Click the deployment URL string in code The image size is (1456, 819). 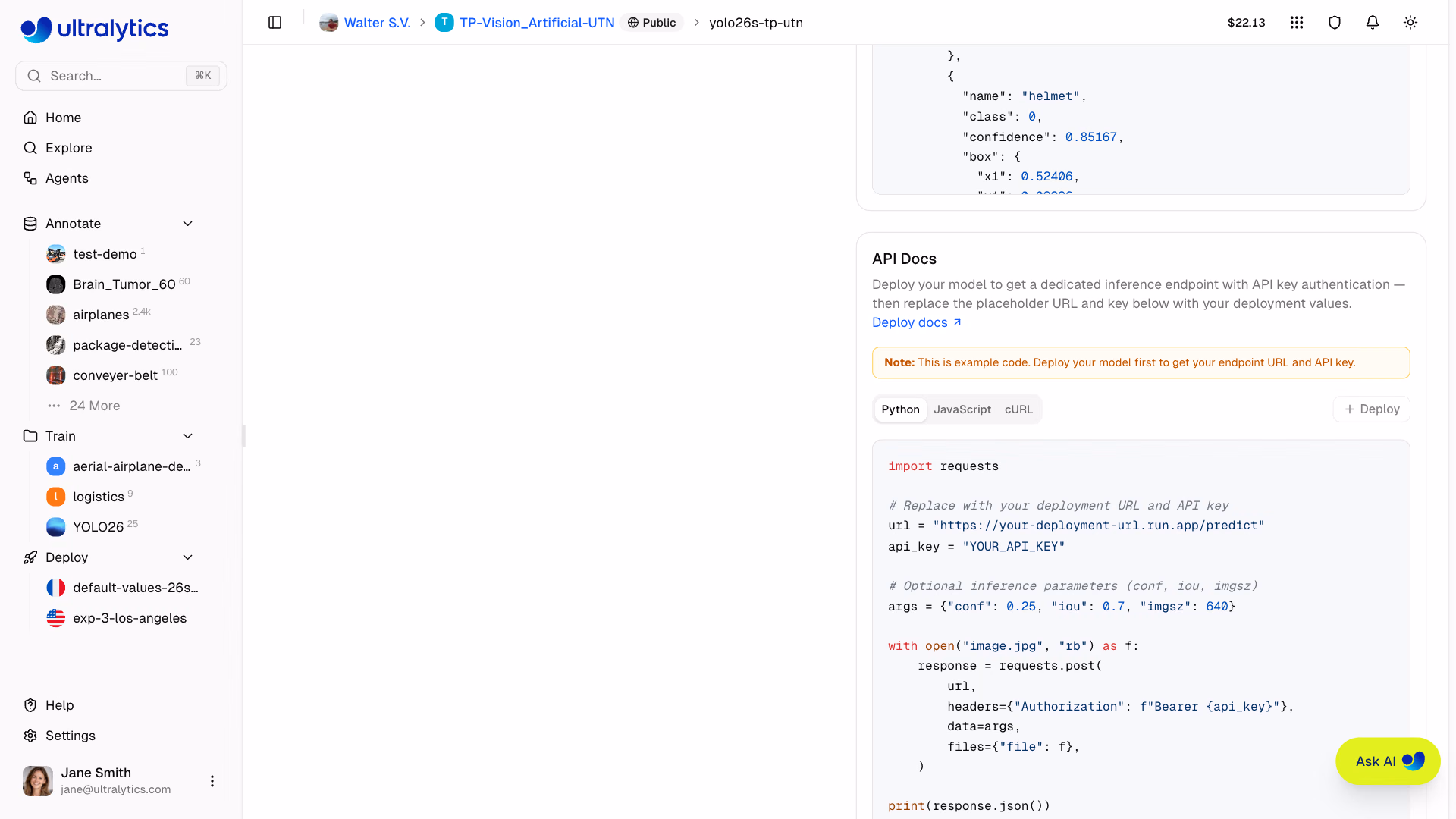[1098, 526]
